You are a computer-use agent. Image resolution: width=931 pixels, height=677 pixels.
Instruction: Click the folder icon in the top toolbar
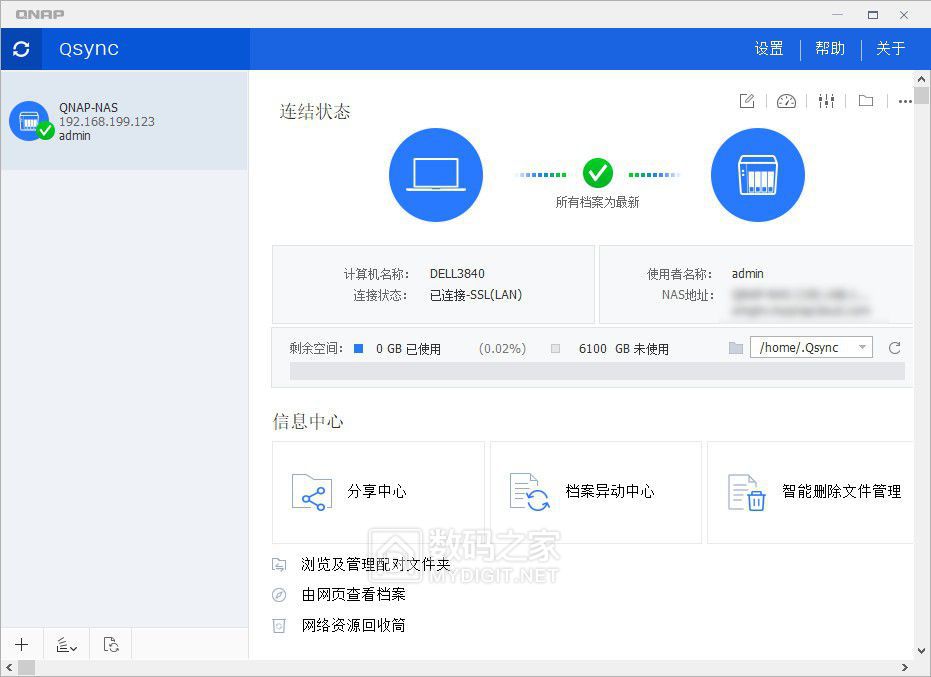click(x=866, y=101)
